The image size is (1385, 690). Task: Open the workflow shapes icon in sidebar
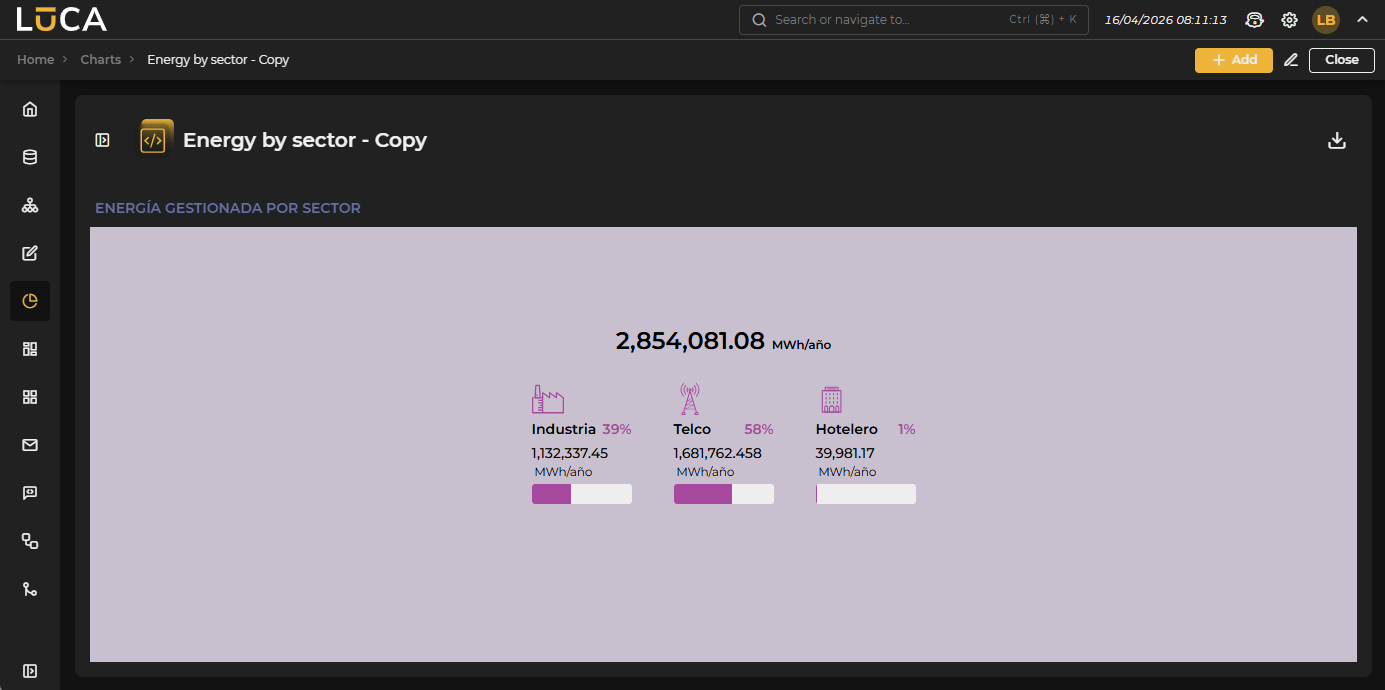click(30, 541)
